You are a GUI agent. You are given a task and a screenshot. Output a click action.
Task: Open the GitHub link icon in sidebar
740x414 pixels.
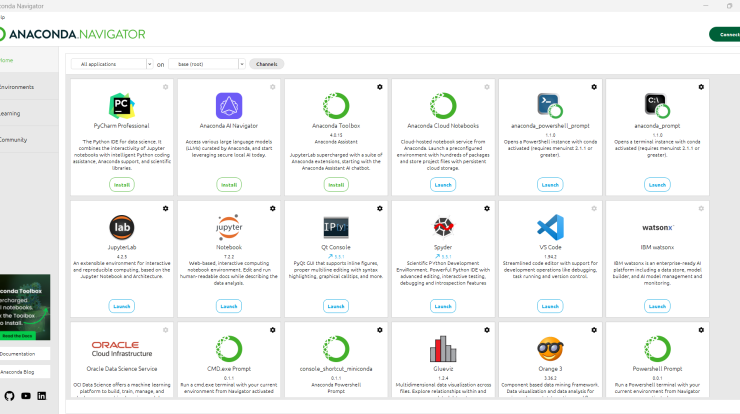9,396
